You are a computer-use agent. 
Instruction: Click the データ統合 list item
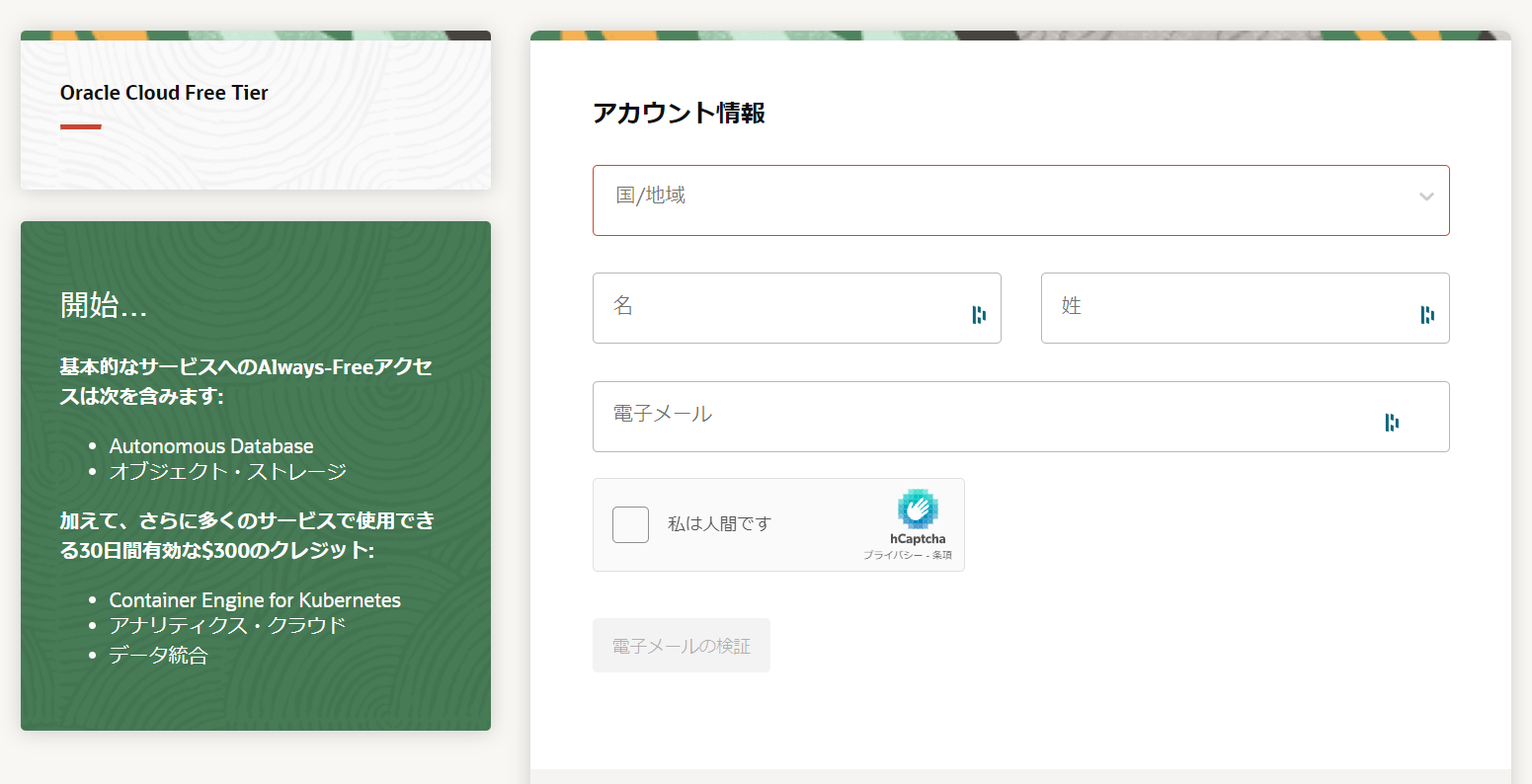[159, 655]
